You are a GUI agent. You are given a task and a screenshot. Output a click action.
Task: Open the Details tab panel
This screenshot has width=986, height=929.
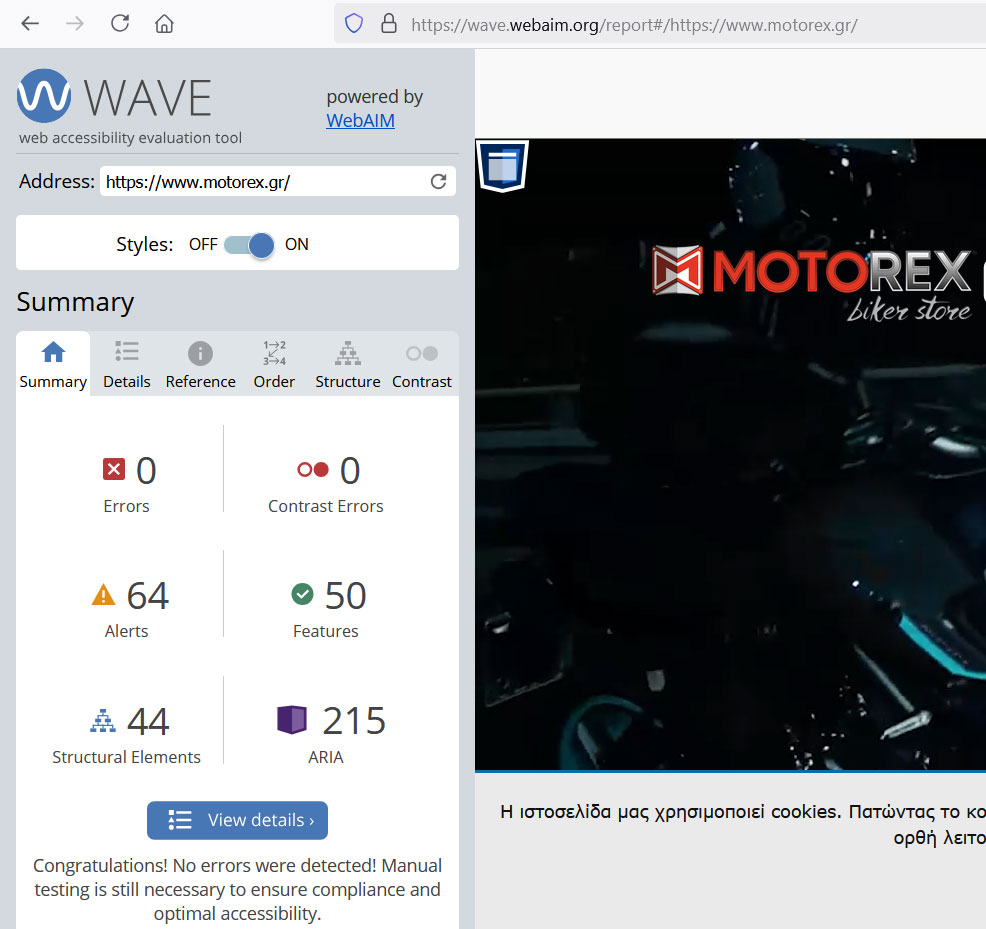[x=126, y=363]
